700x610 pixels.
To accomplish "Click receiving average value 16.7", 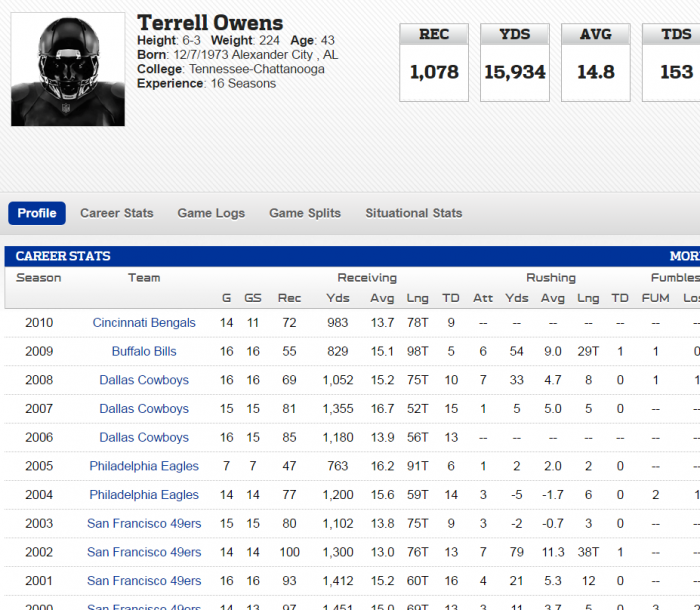I will pyautogui.click(x=382, y=409).
